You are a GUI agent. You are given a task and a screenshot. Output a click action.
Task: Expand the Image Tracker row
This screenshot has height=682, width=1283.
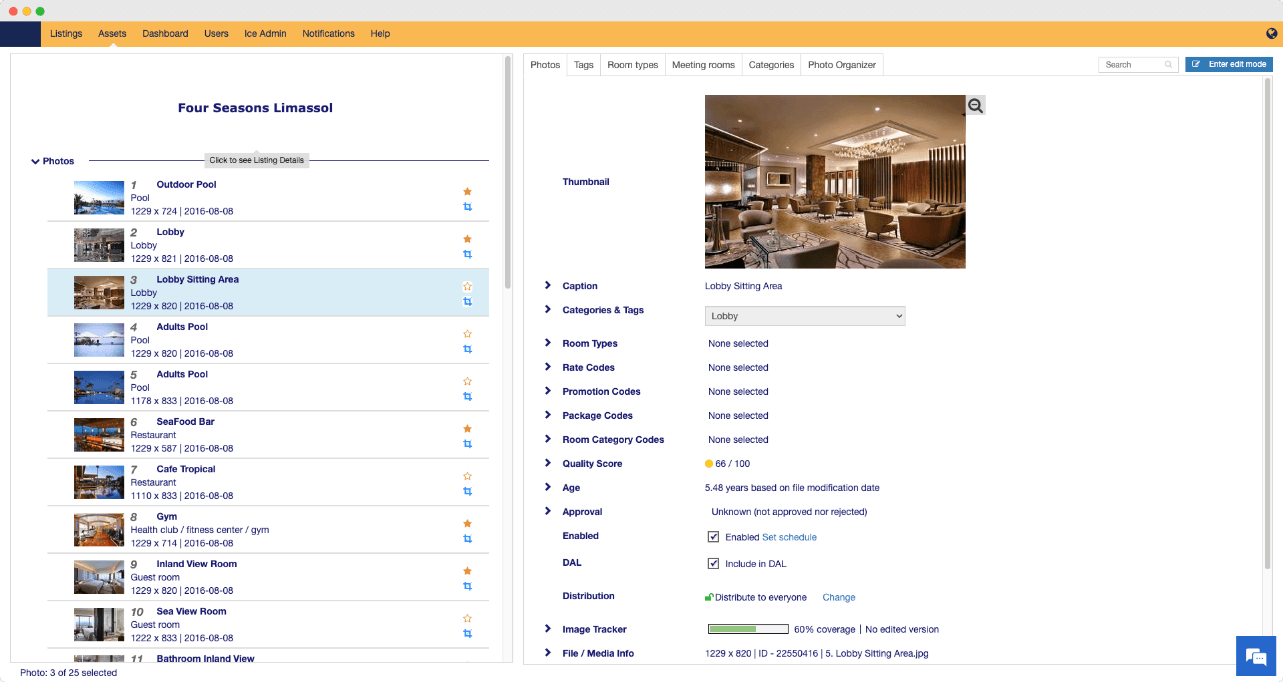coord(548,629)
